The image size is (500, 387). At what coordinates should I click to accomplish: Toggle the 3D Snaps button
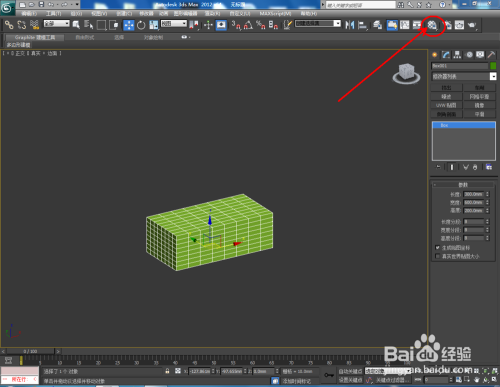click(x=236, y=25)
